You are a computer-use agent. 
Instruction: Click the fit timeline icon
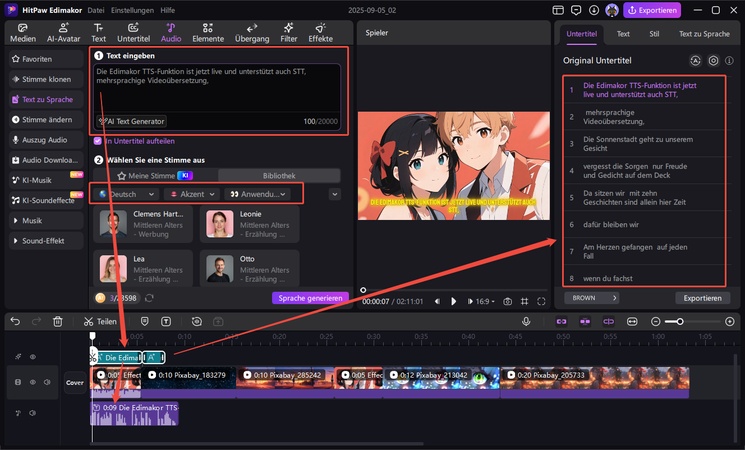[x=632, y=322]
